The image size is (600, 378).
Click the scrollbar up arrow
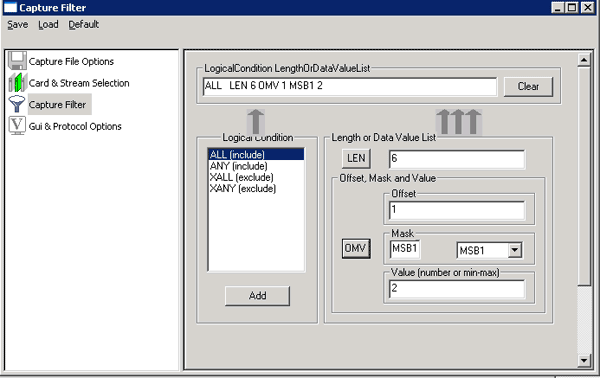pyautogui.click(x=584, y=60)
